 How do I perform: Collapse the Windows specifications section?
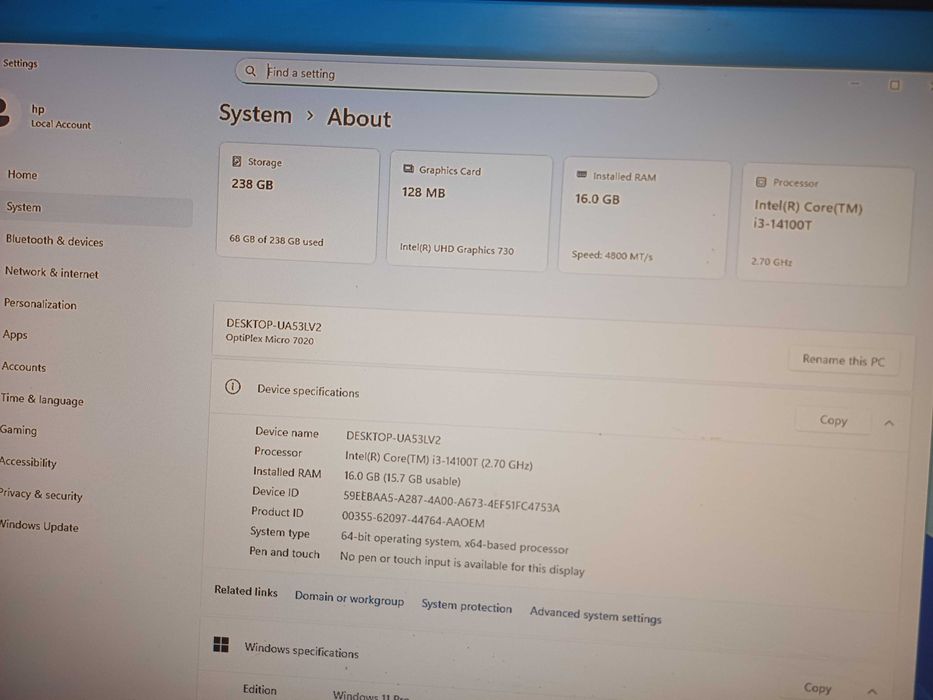pyautogui.click(x=872, y=691)
